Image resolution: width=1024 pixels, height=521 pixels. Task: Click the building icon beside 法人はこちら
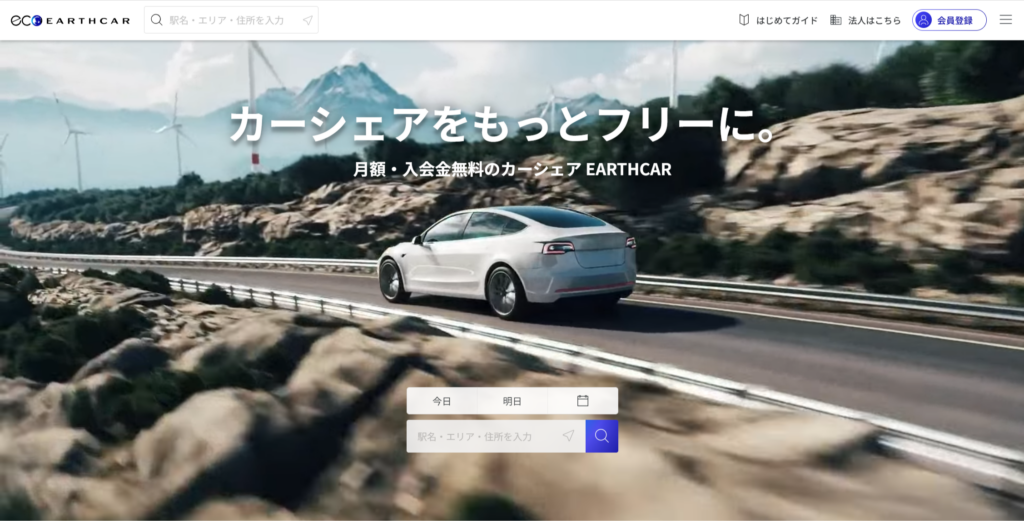836,20
